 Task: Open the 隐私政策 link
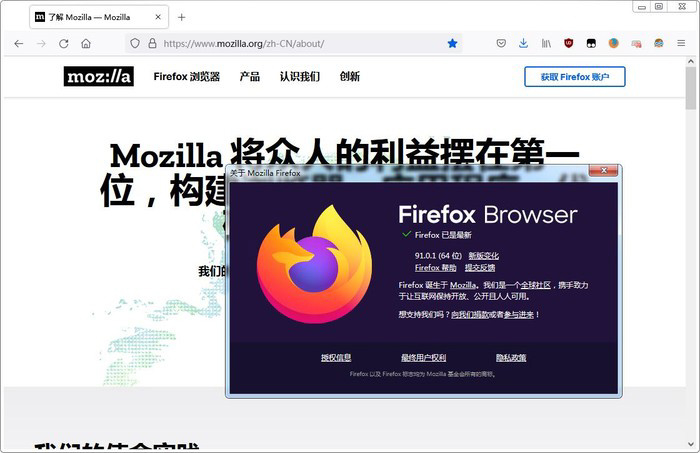point(511,357)
